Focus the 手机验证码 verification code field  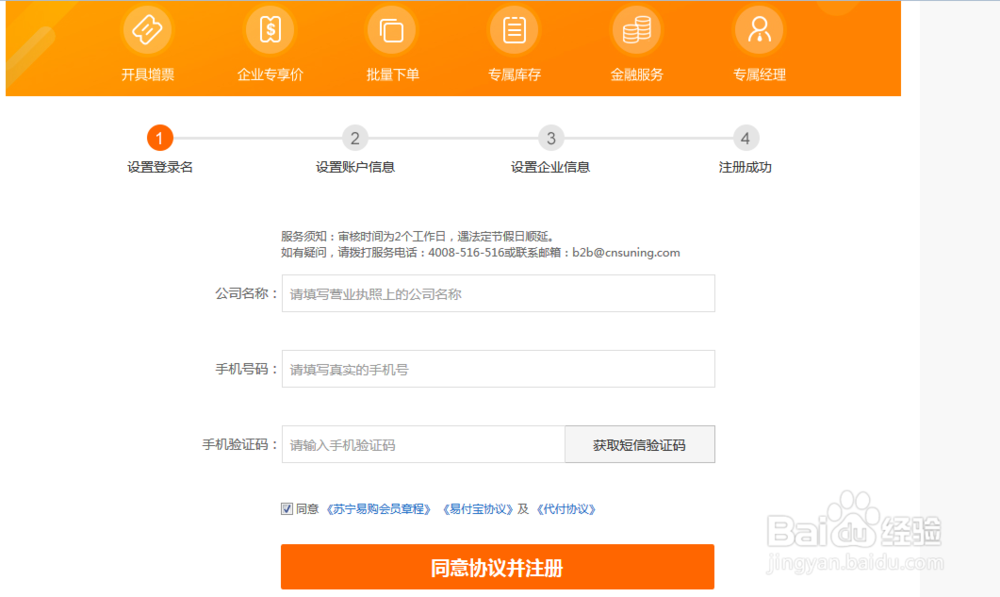pyautogui.click(x=423, y=444)
